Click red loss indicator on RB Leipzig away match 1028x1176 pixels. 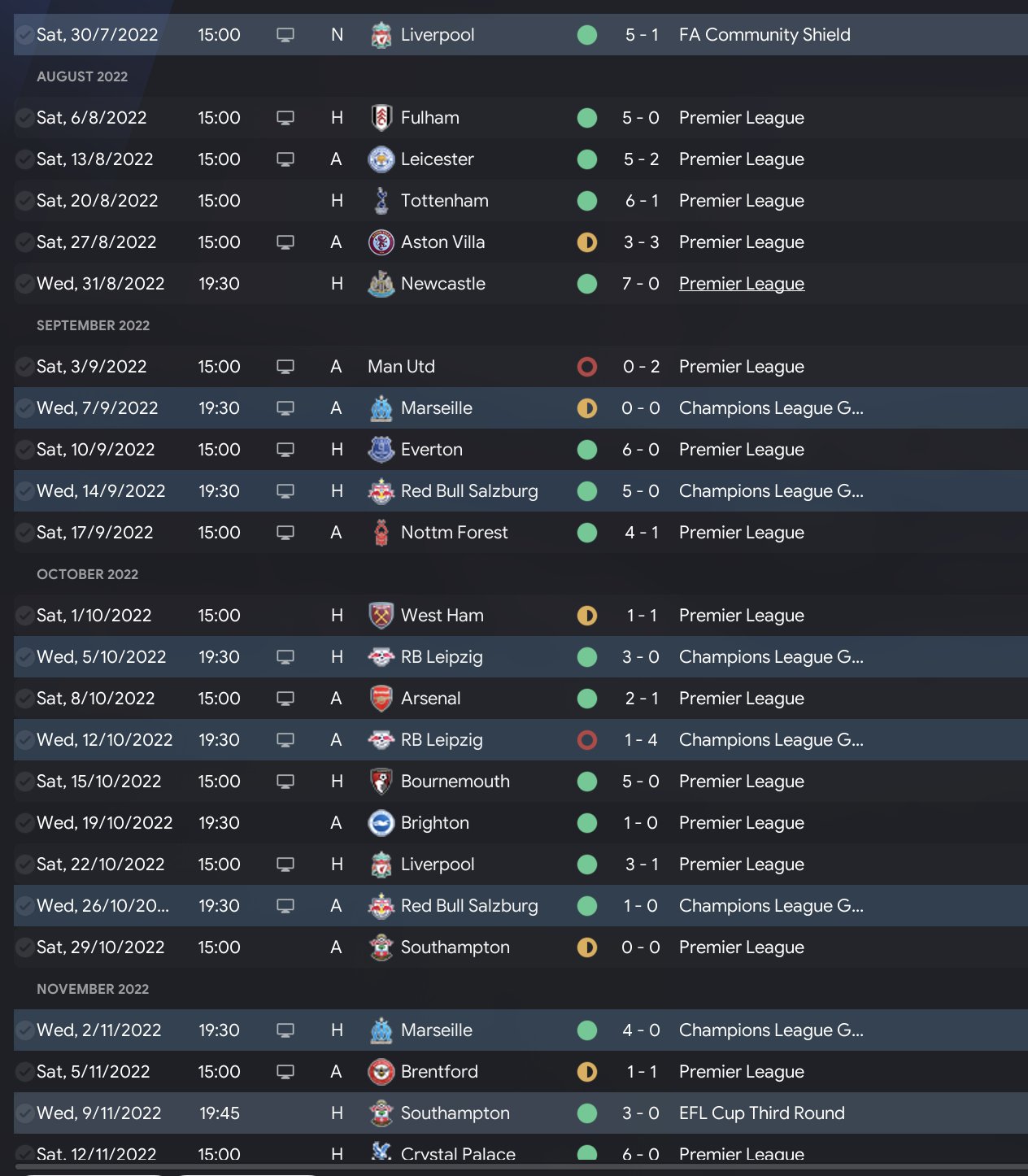(x=586, y=740)
